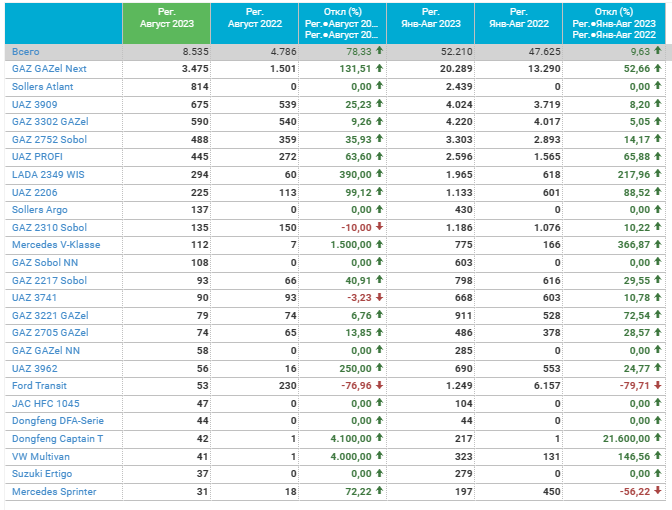Open the JAC HFC 1045 link
This screenshot has height=510, width=672.
pyautogui.click(x=46, y=404)
